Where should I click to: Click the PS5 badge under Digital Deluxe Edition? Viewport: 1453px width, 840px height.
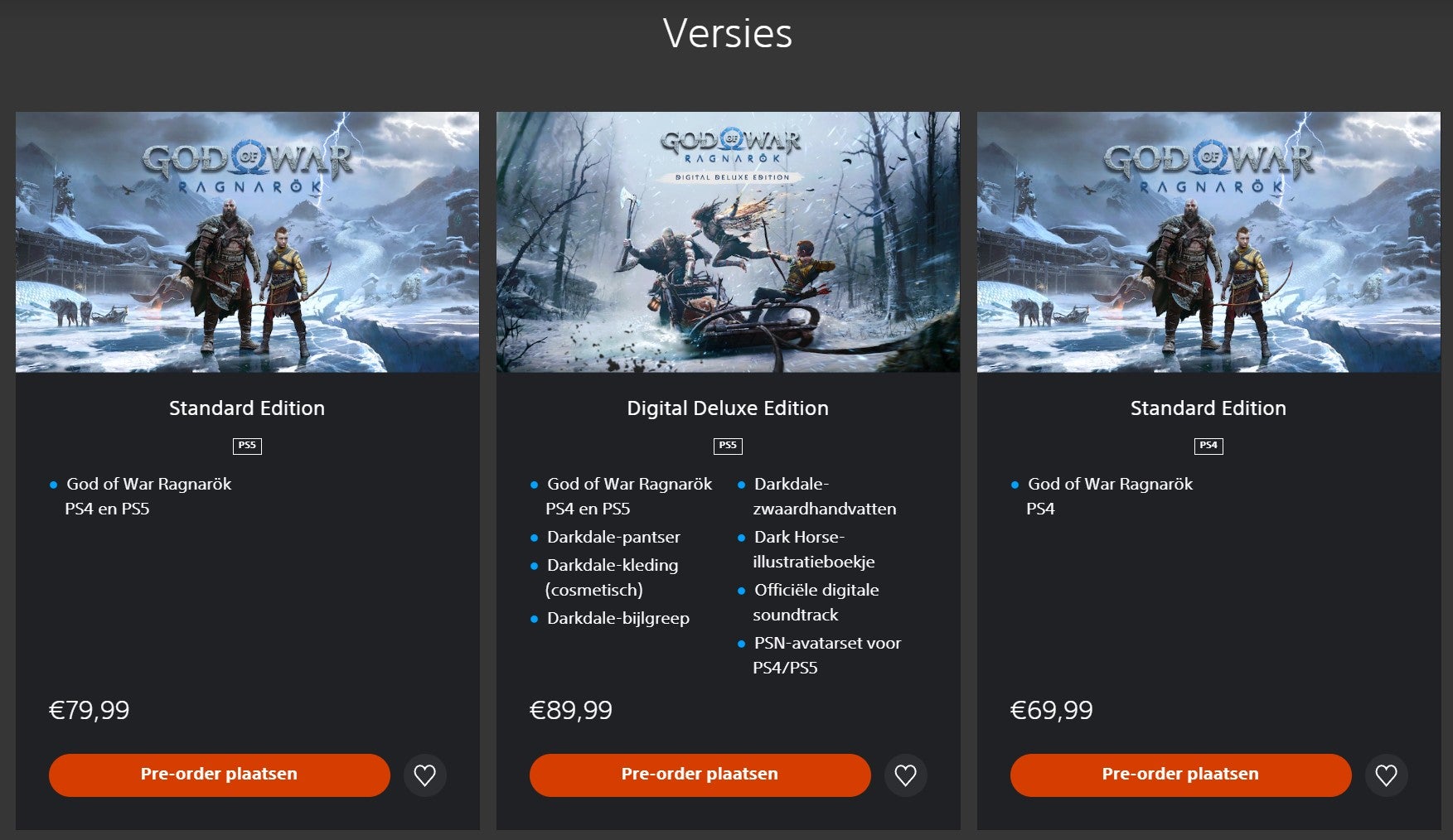(728, 446)
